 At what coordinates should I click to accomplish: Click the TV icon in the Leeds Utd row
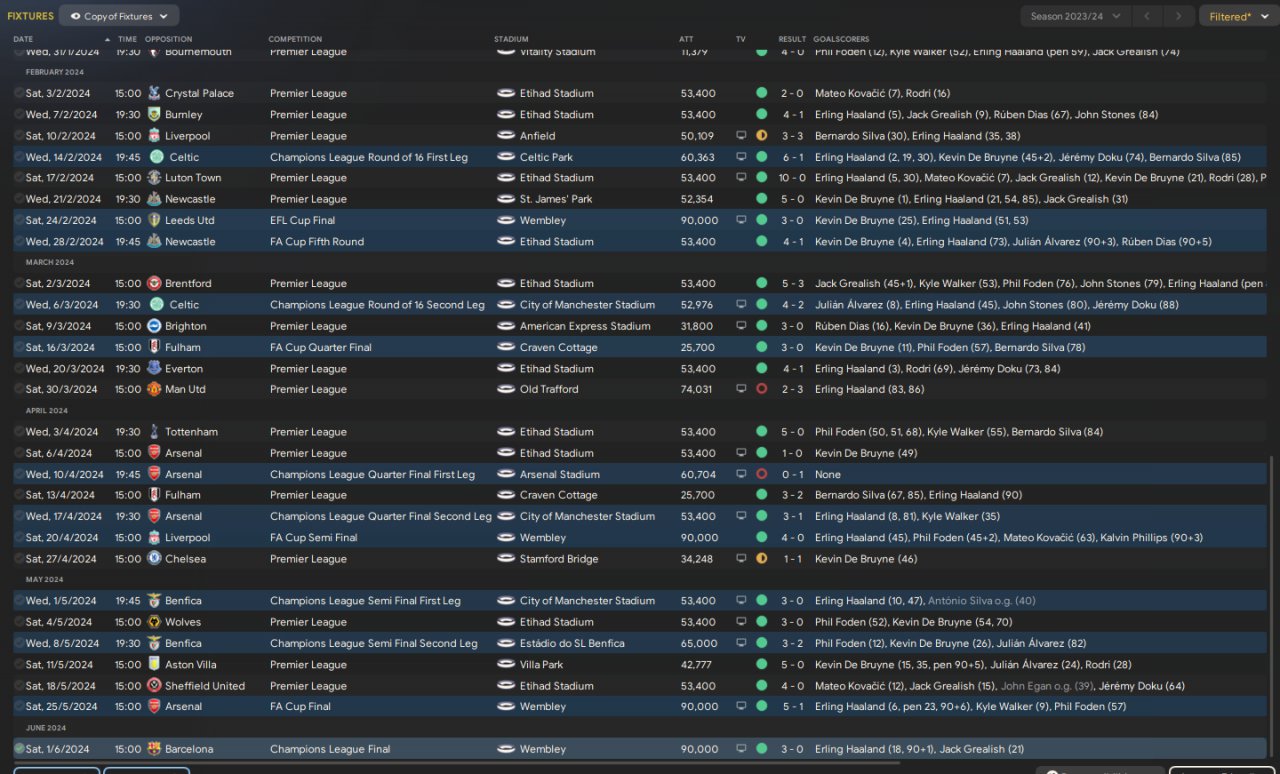tap(741, 220)
